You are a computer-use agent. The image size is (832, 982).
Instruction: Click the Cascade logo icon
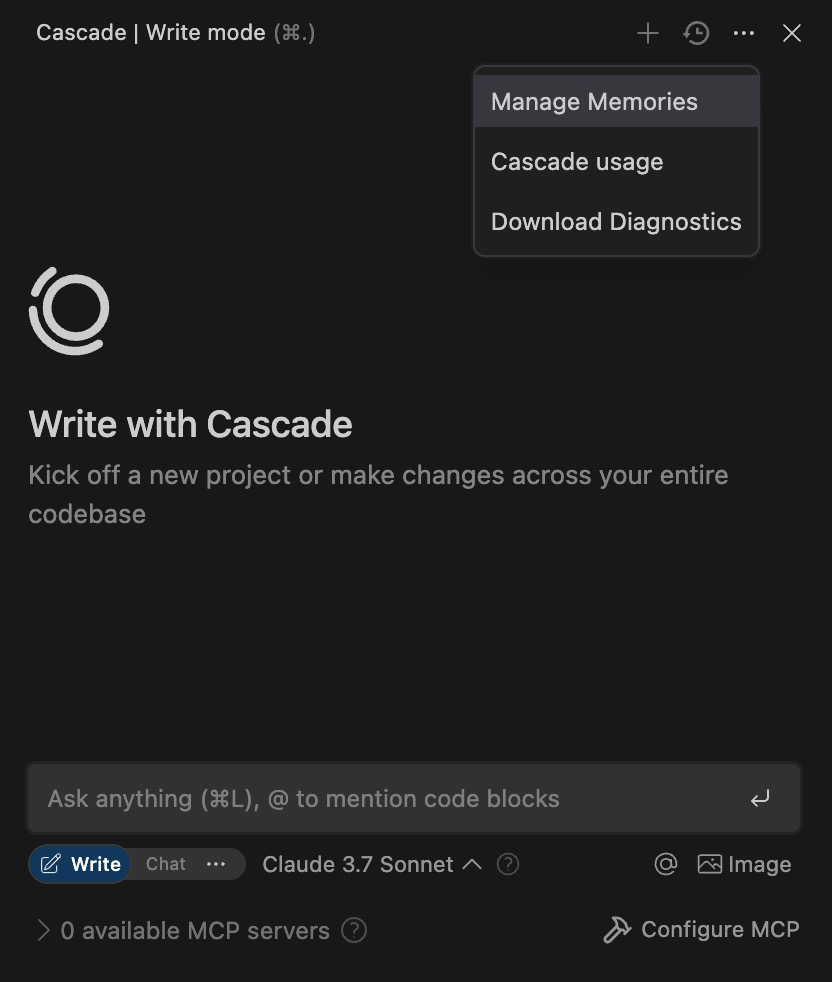[69, 310]
